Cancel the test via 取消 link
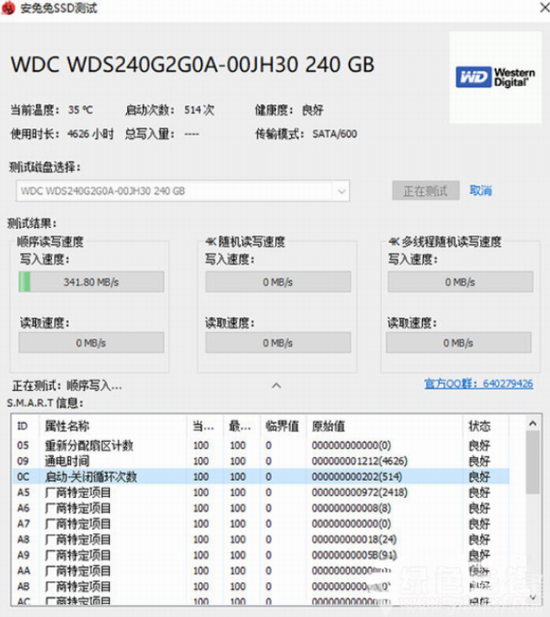550x617 pixels. 481,190
